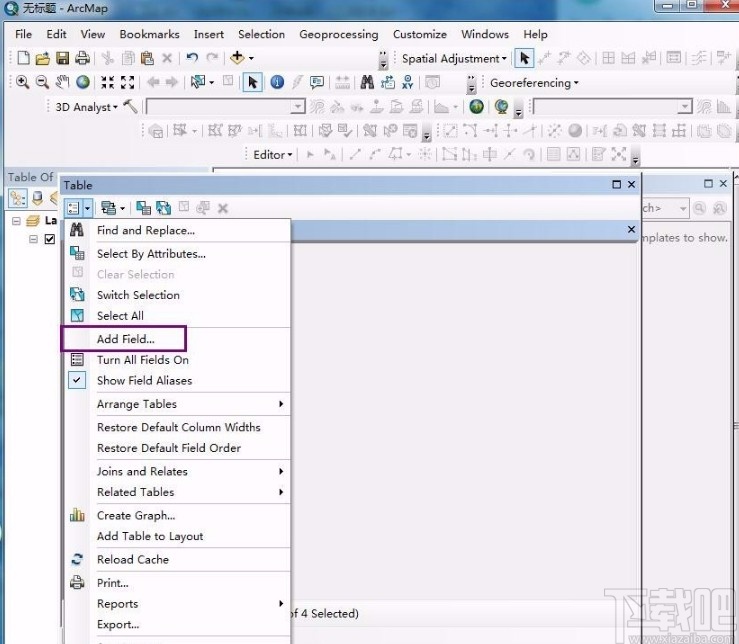This screenshot has width=739, height=644.
Task: Open the Customize menu
Action: 420,34
